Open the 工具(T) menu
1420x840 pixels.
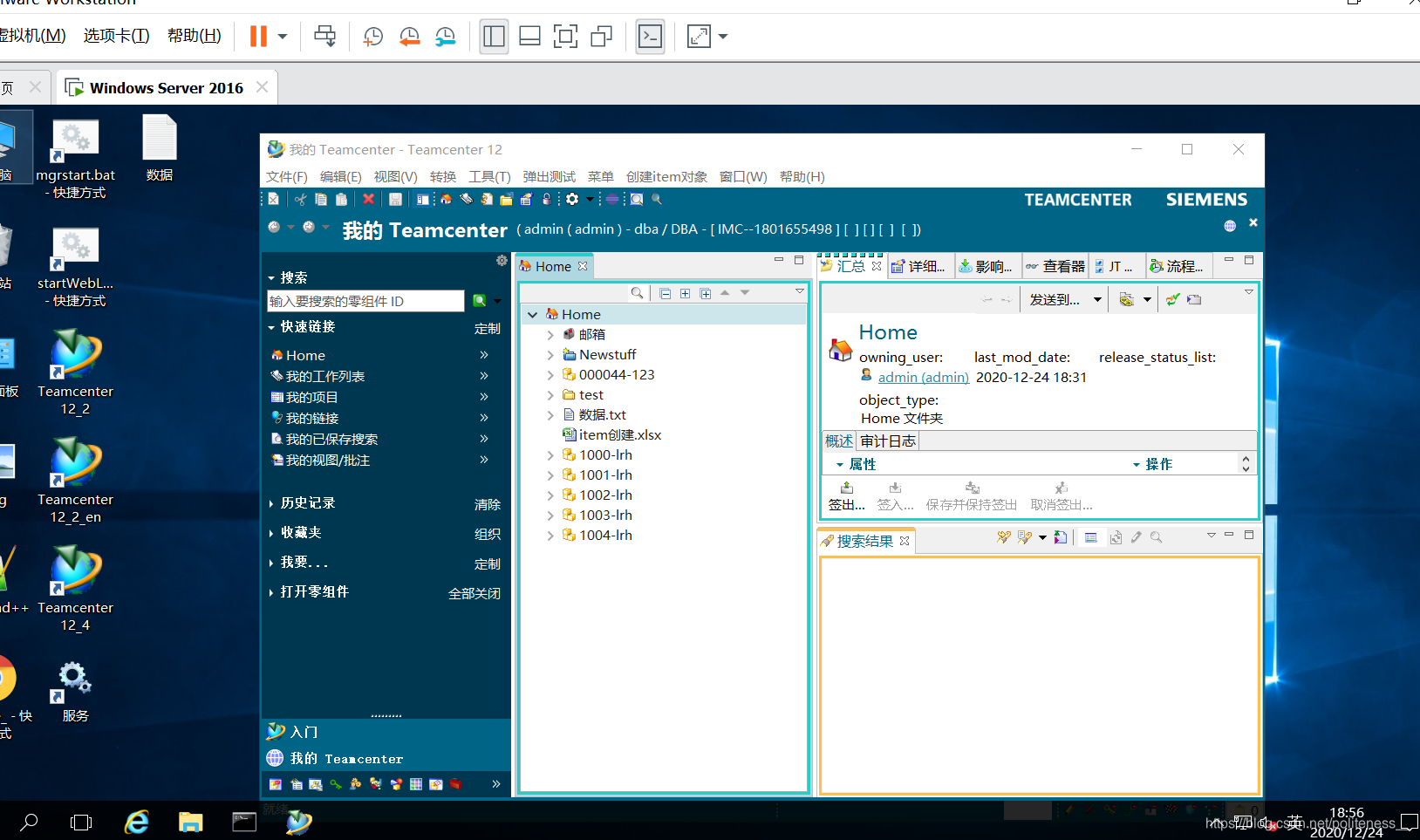tap(489, 177)
